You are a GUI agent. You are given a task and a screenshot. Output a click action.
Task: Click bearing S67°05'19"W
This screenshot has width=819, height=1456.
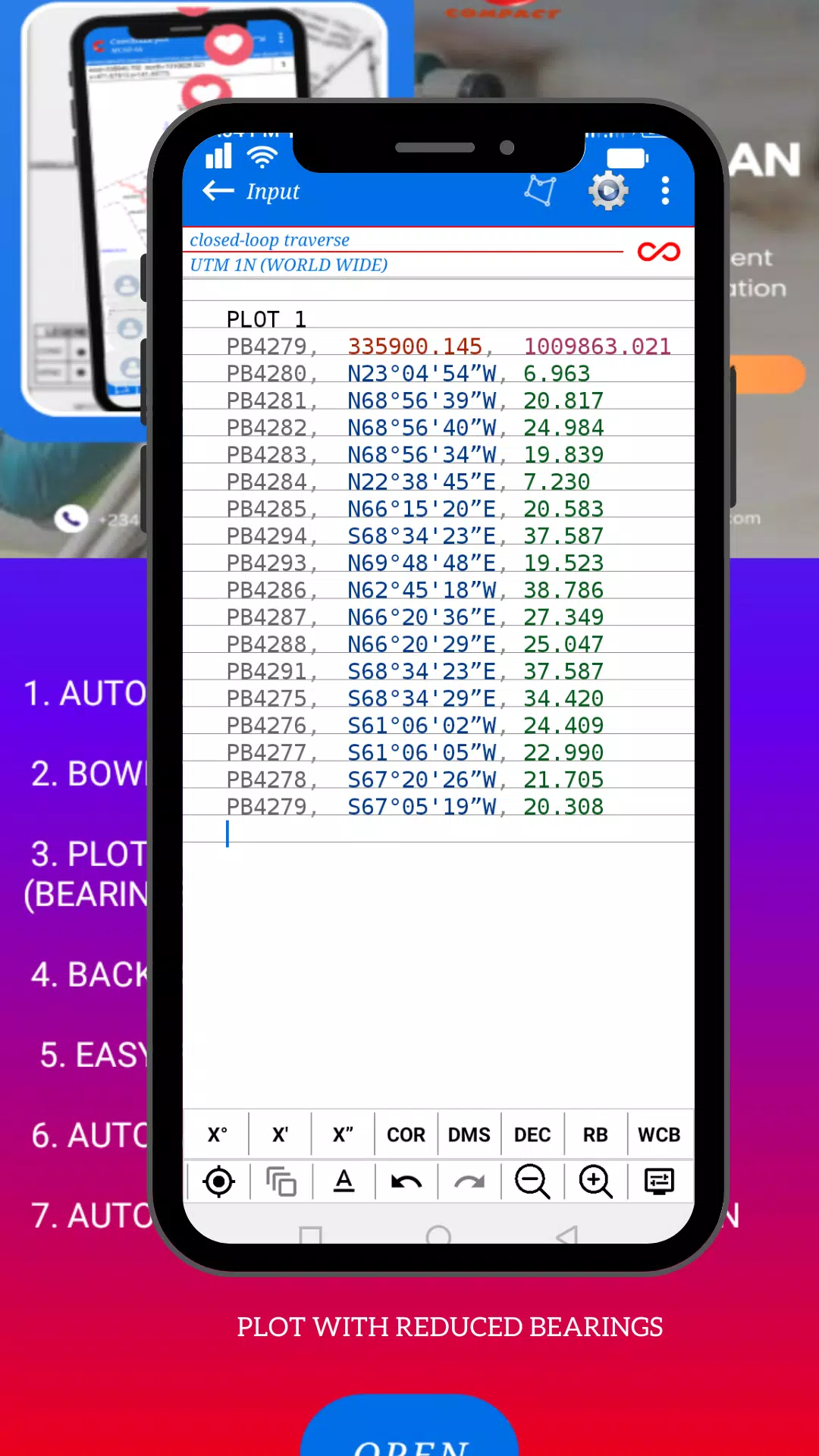[422, 807]
